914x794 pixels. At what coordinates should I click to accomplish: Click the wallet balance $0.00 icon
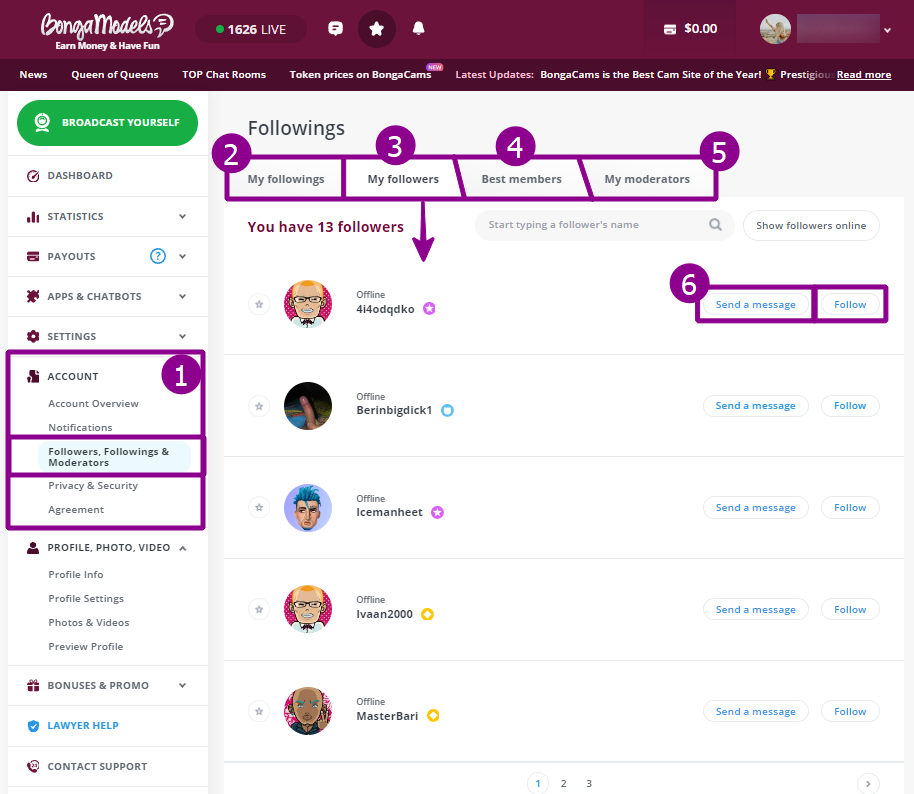[x=670, y=29]
